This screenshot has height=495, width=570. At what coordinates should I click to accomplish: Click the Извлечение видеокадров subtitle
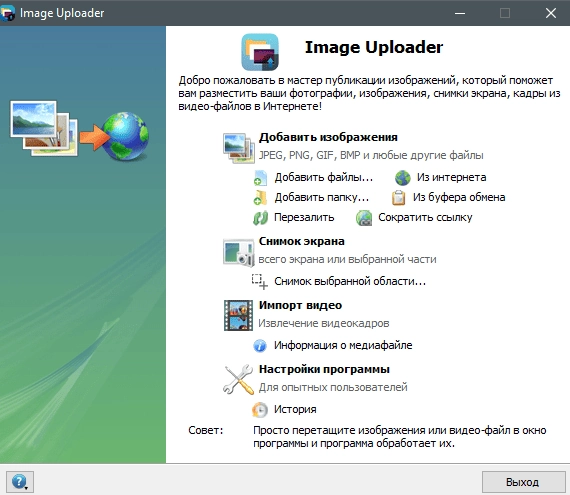point(324,323)
